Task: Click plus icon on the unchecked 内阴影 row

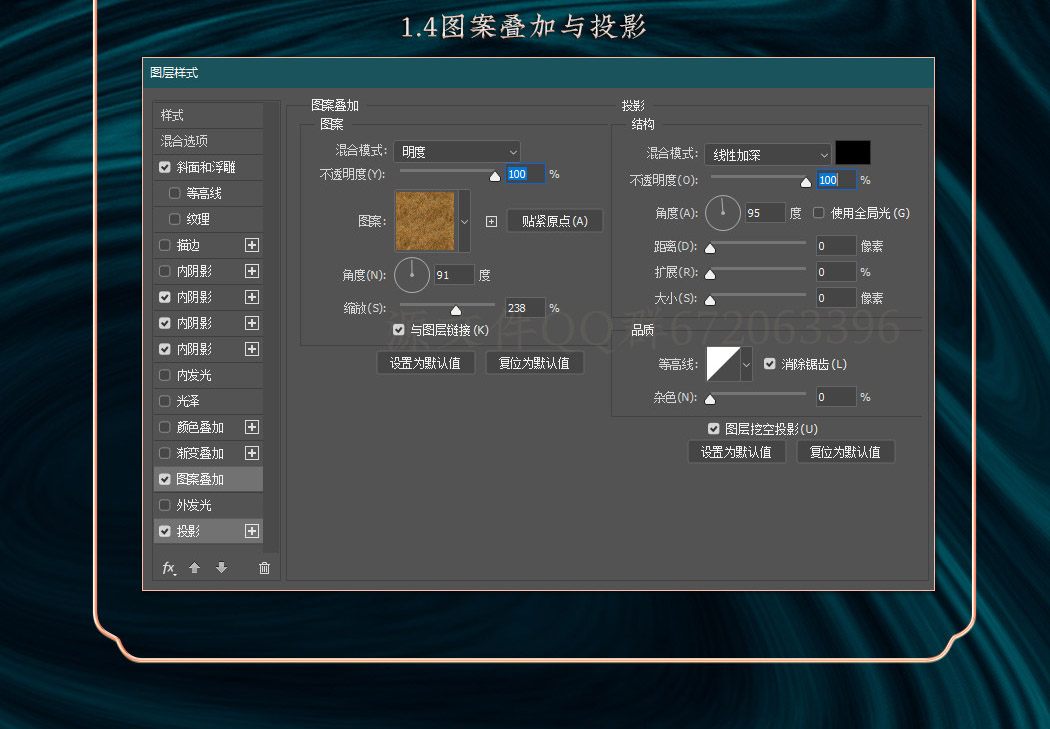Action: pos(252,271)
